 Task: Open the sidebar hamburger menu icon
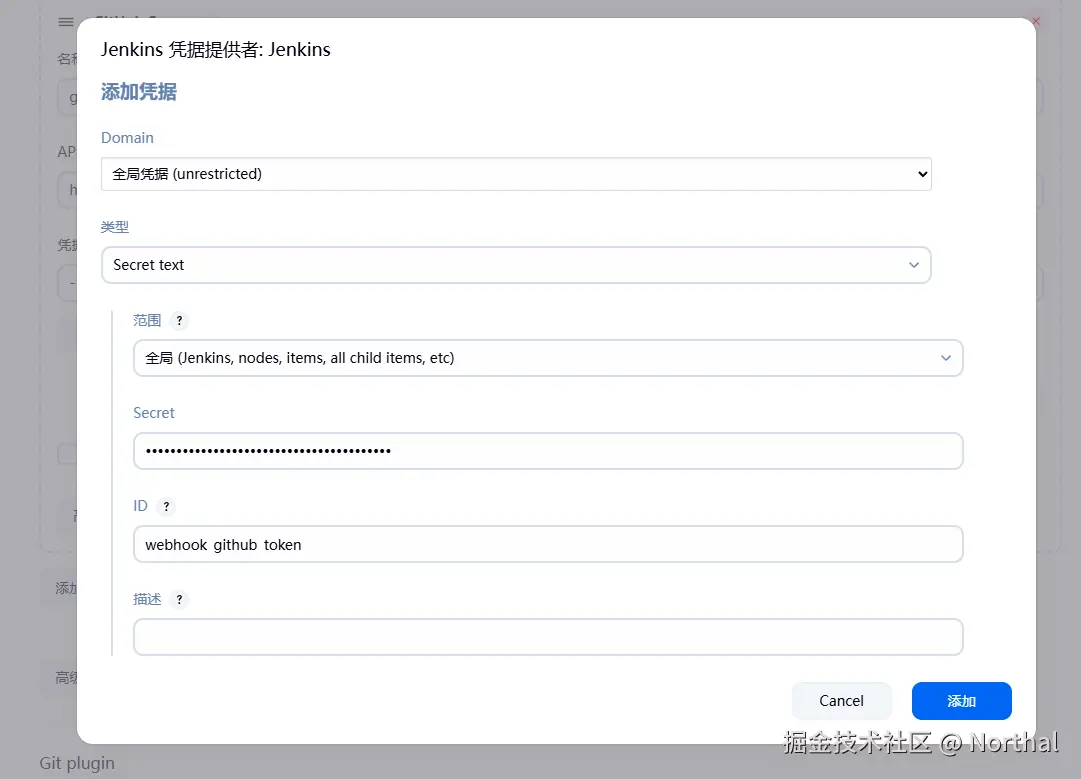65,21
